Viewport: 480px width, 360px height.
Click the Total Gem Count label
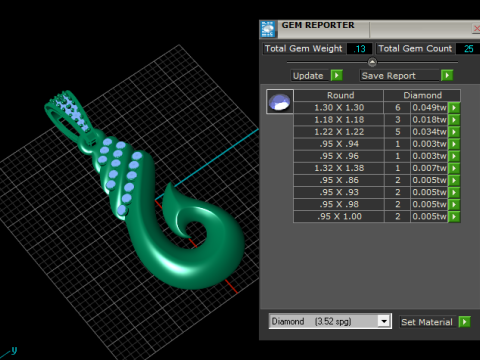coord(415,49)
